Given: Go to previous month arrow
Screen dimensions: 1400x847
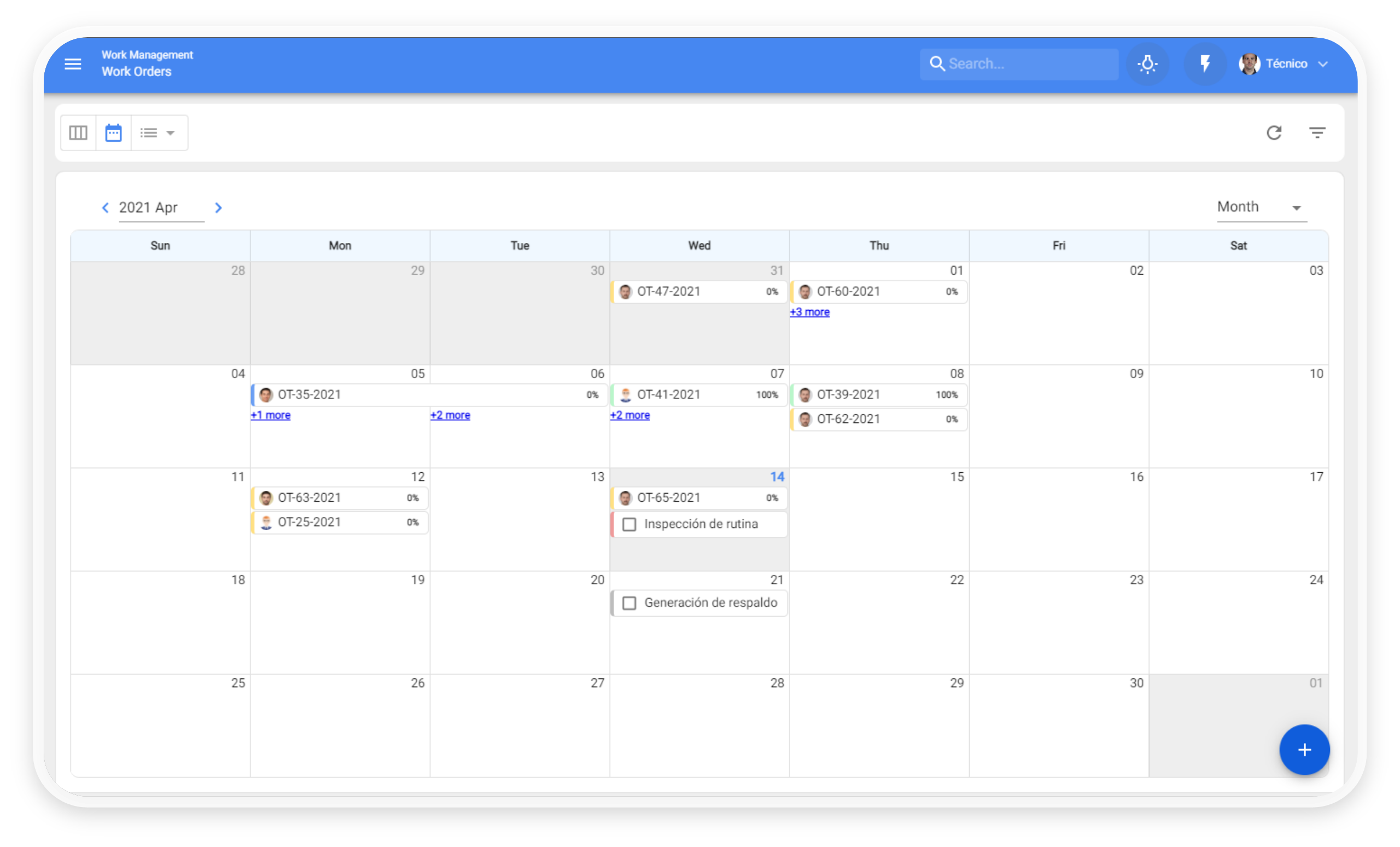Looking at the screenshot, I should coord(105,207).
